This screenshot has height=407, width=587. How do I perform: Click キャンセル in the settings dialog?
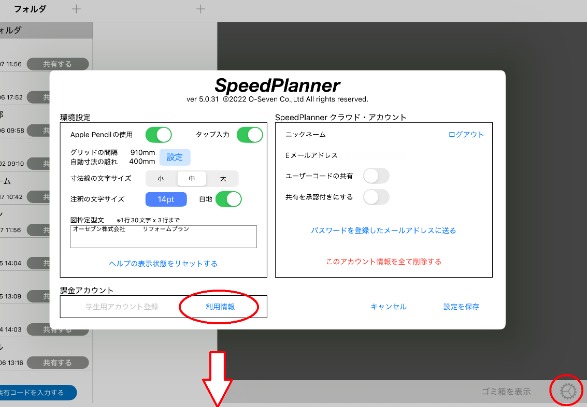click(388, 307)
